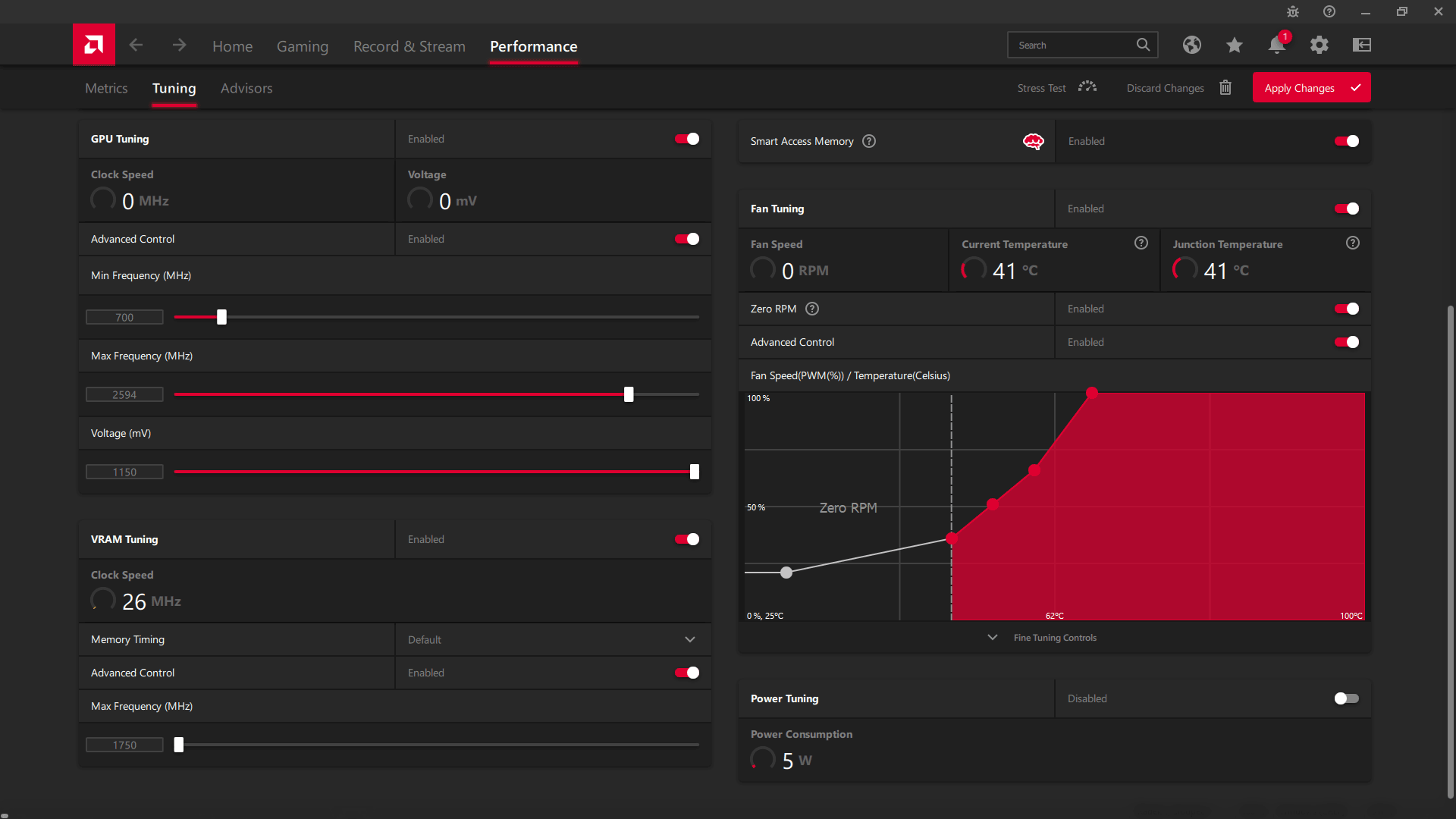
Task: Click Junction Temperature help icon
Action: (1353, 243)
